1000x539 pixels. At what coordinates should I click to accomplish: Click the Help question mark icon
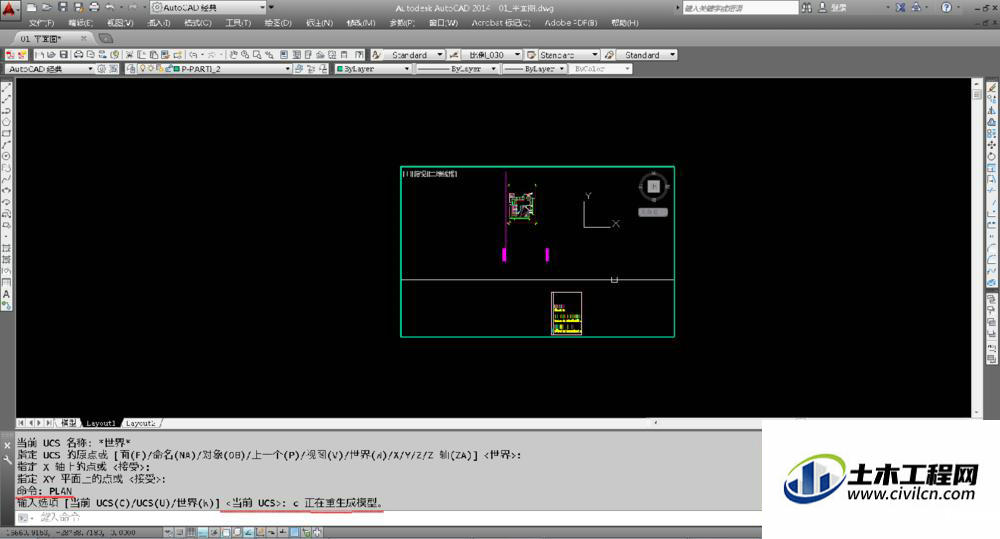(946, 8)
